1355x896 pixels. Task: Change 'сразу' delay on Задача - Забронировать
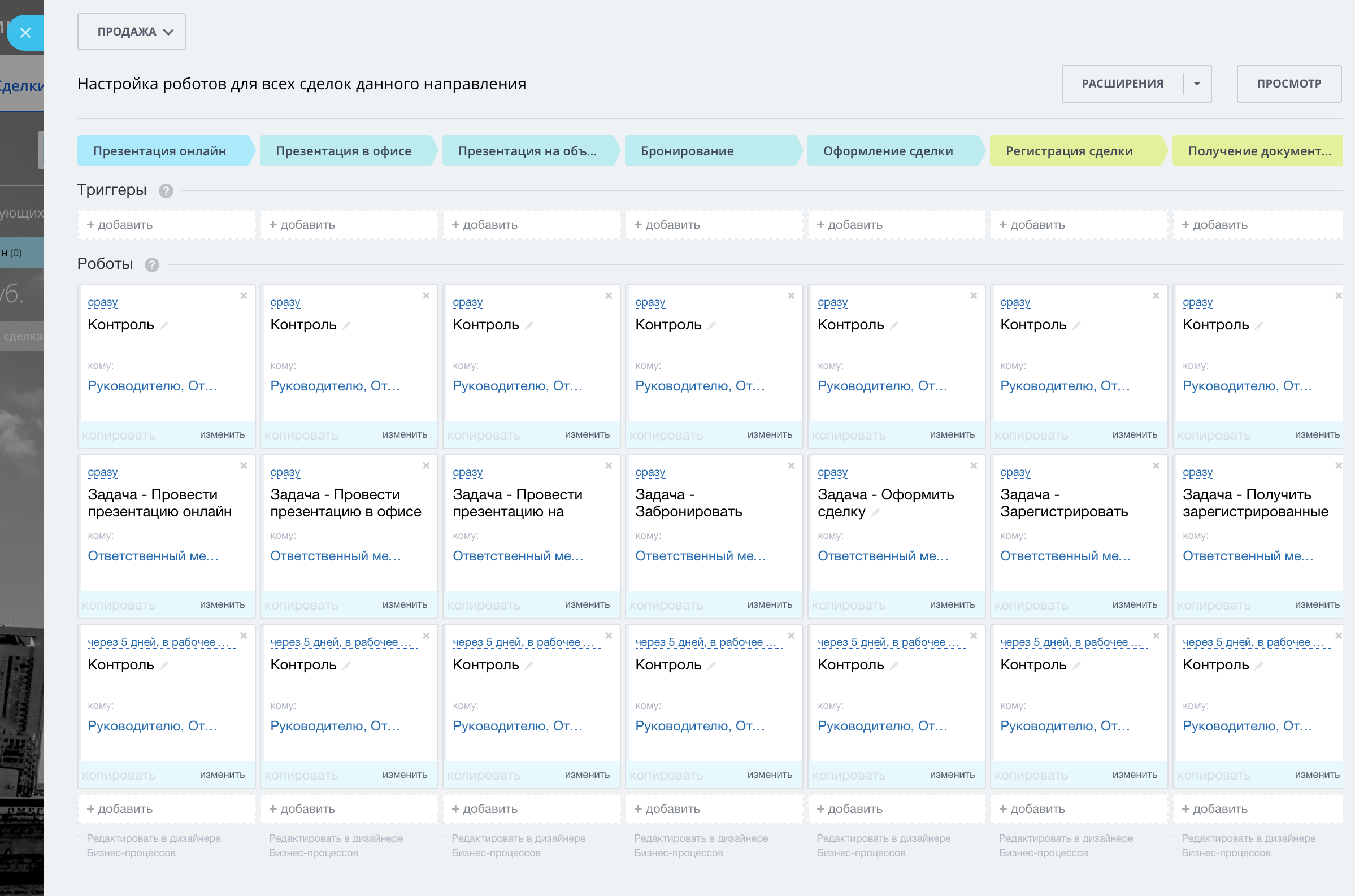[x=650, y=472]
